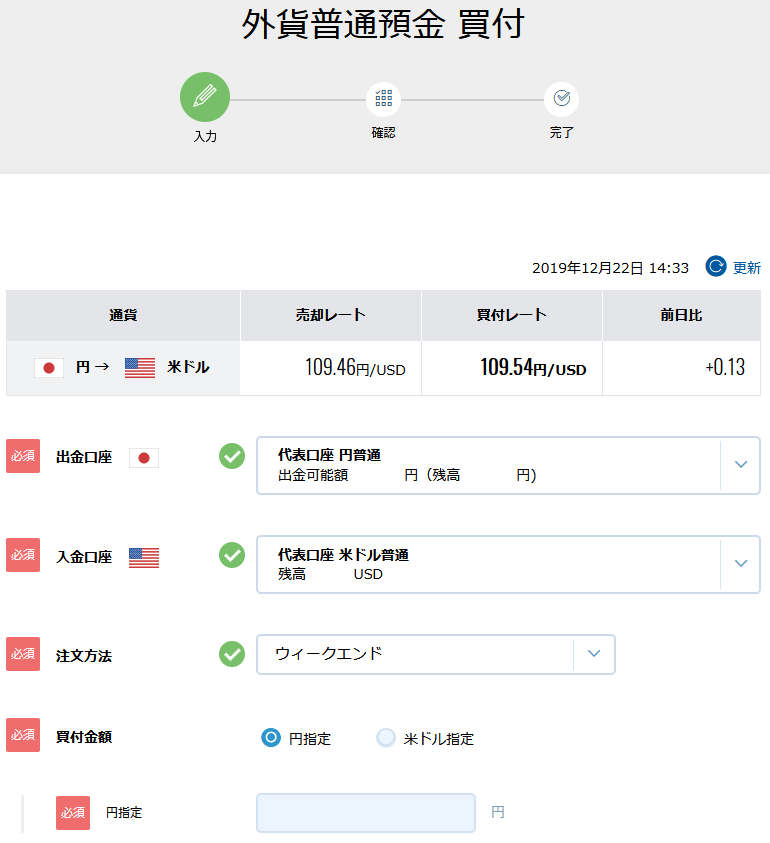Screen dimensions: 770x843
Task: Click US flag in the currency rate row
Action: 140,368
